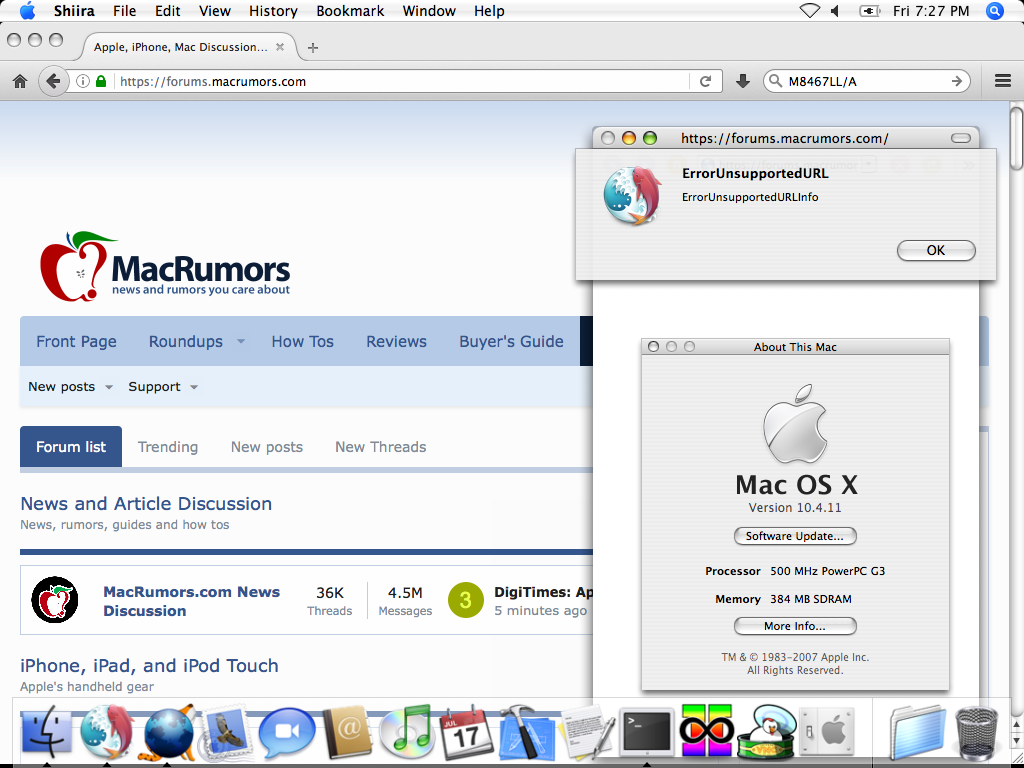Click OK in the ErrorUnsupportedURL dialog

936,250
